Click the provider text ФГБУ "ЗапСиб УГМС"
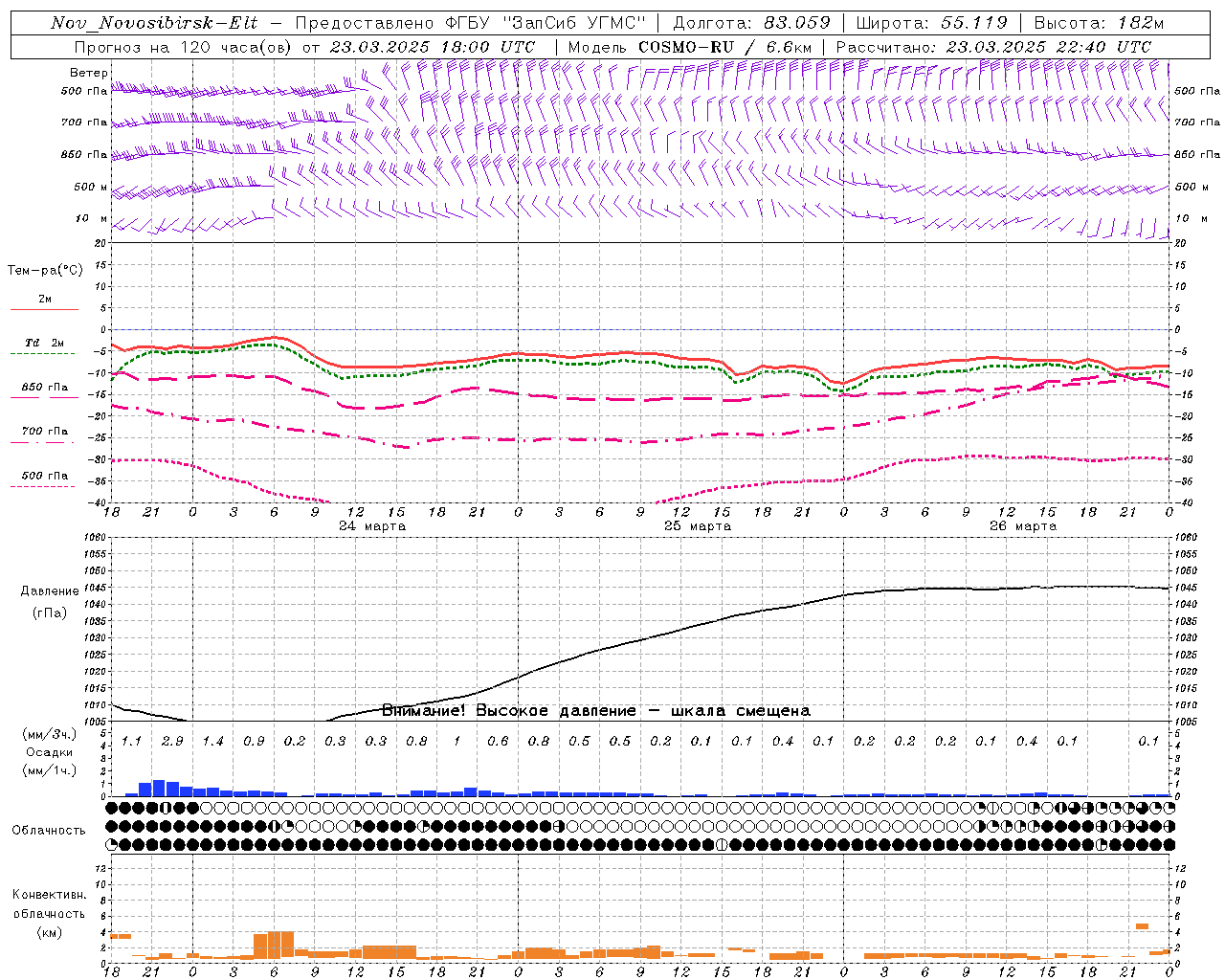This screenshot has height=980, width=1225. click(x=546, y=23)
